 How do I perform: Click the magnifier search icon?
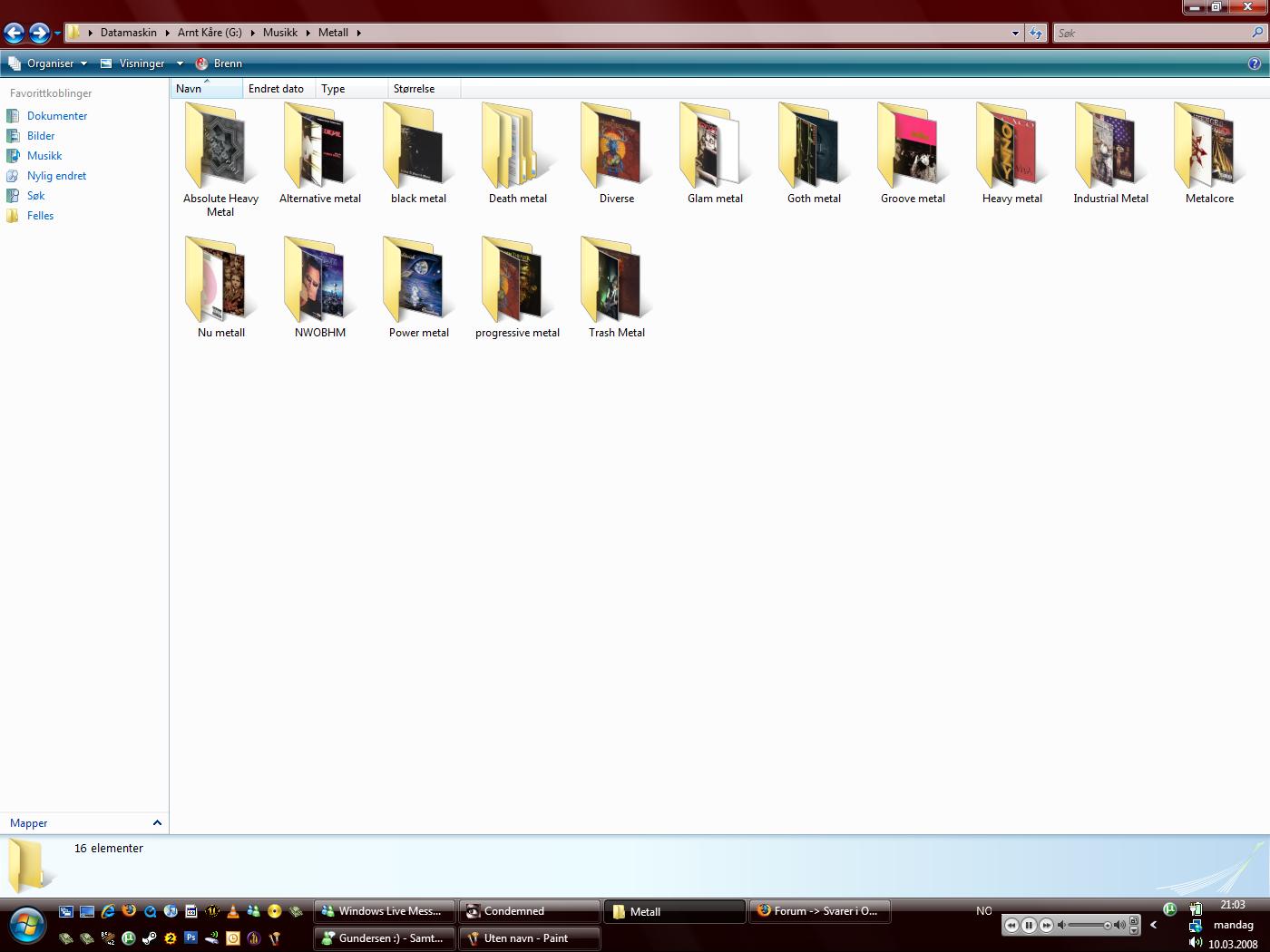[1257, 33]
